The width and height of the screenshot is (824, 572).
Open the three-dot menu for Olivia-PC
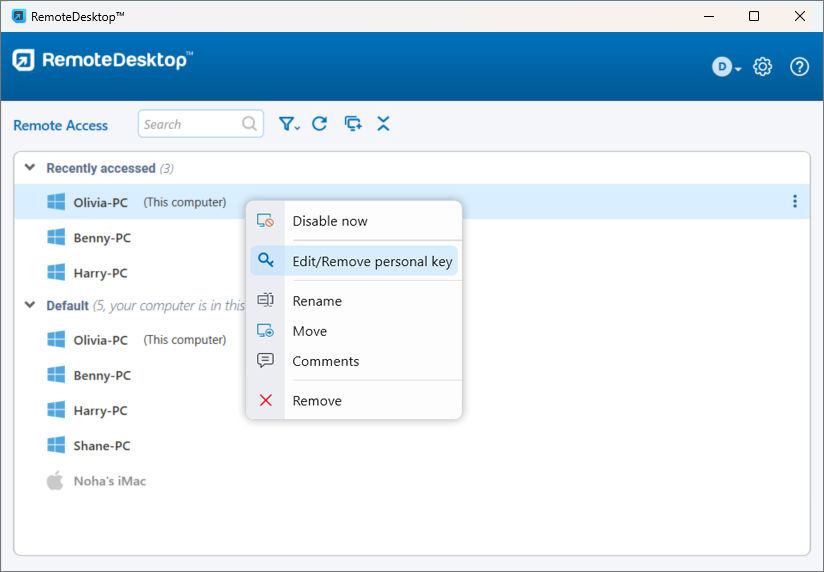(x=795, y=202)
